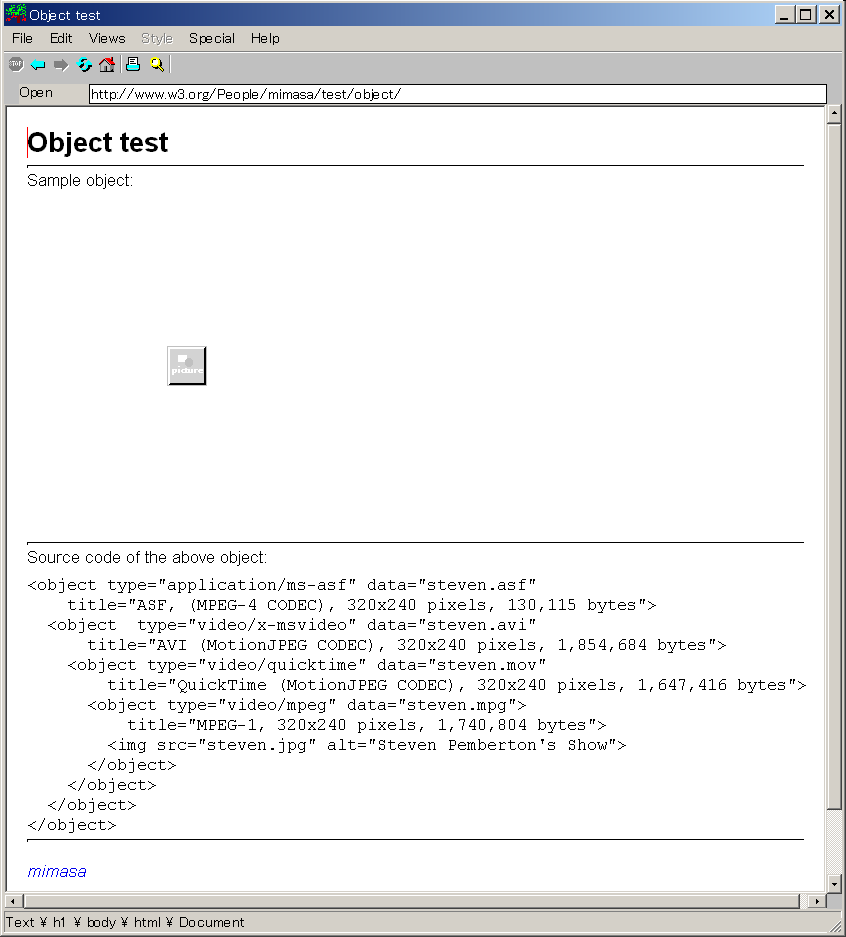This screenshot has height=937, width=846.
Task: Follow the mimasa link
Action: pos(57,871)
